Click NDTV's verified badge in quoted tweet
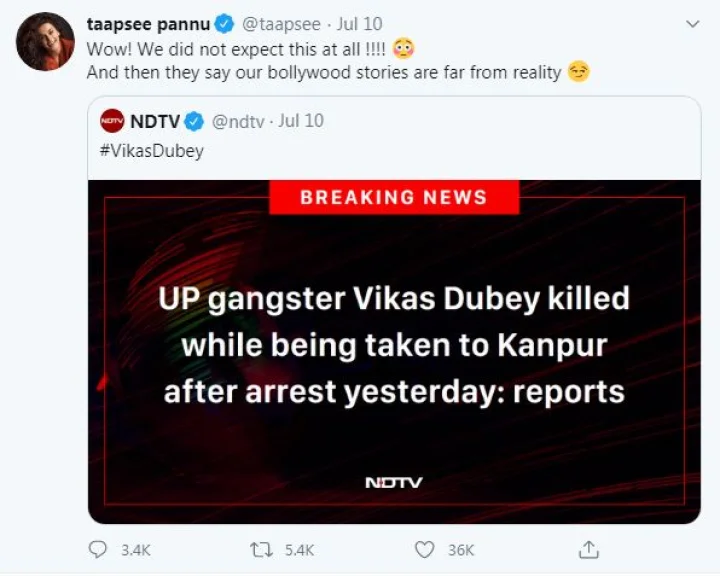 (194, 121)
